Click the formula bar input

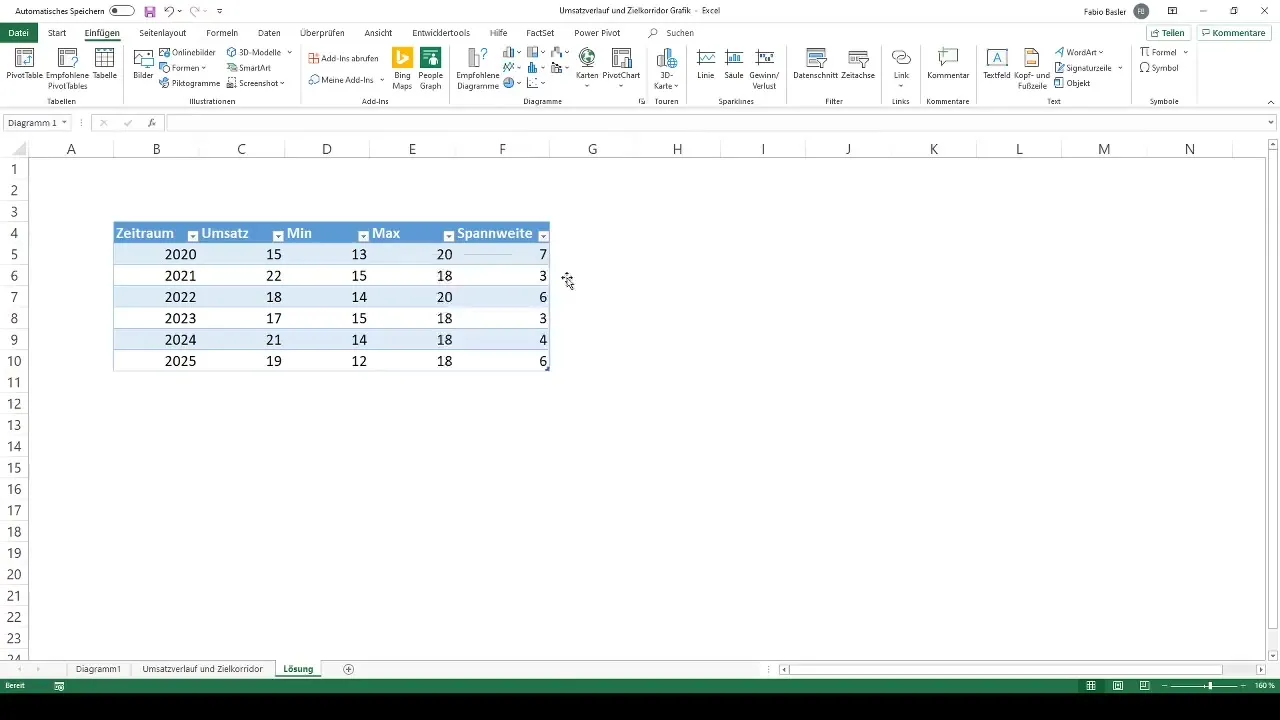click(715, 123)
